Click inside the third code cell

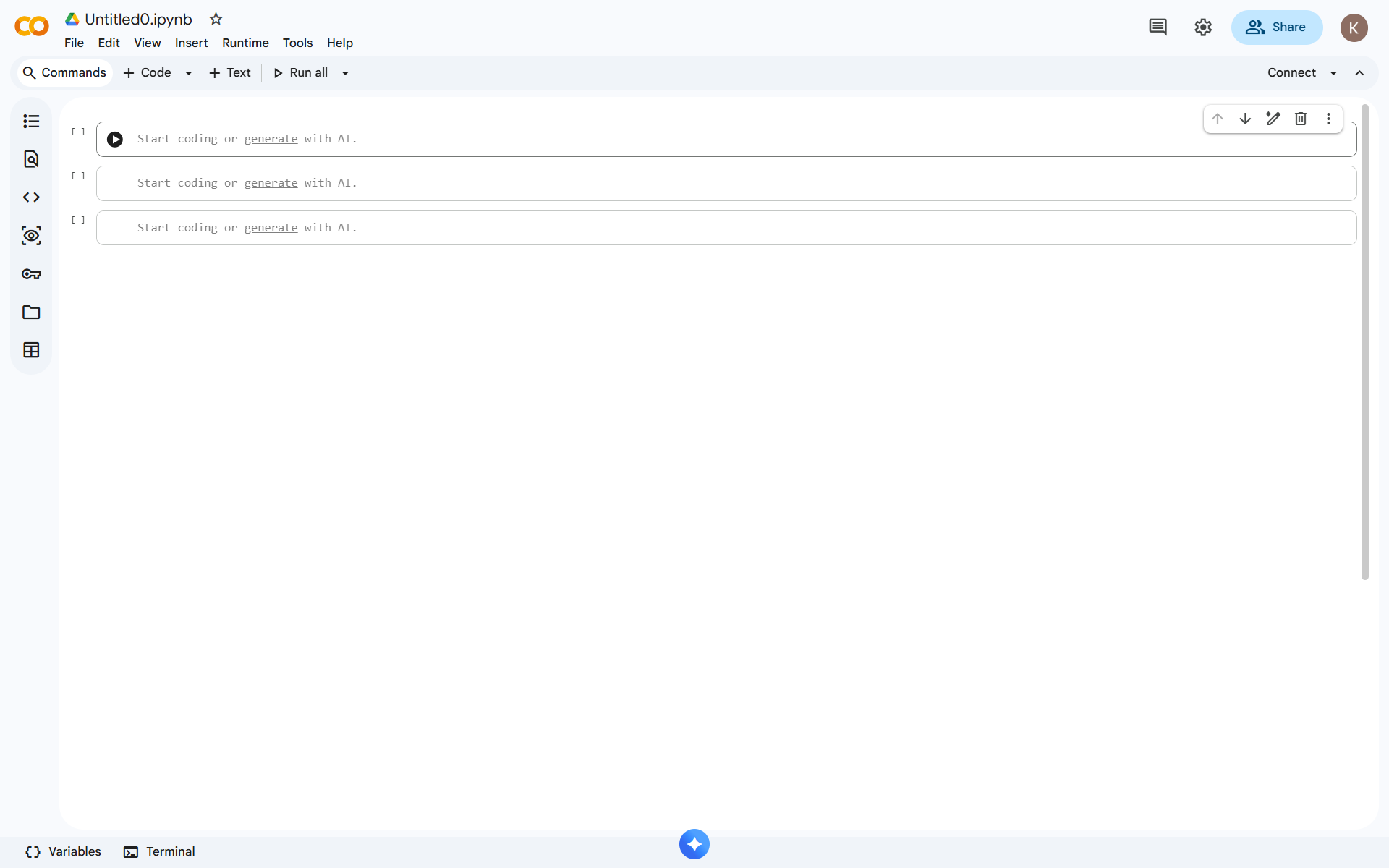pos(723,228)
